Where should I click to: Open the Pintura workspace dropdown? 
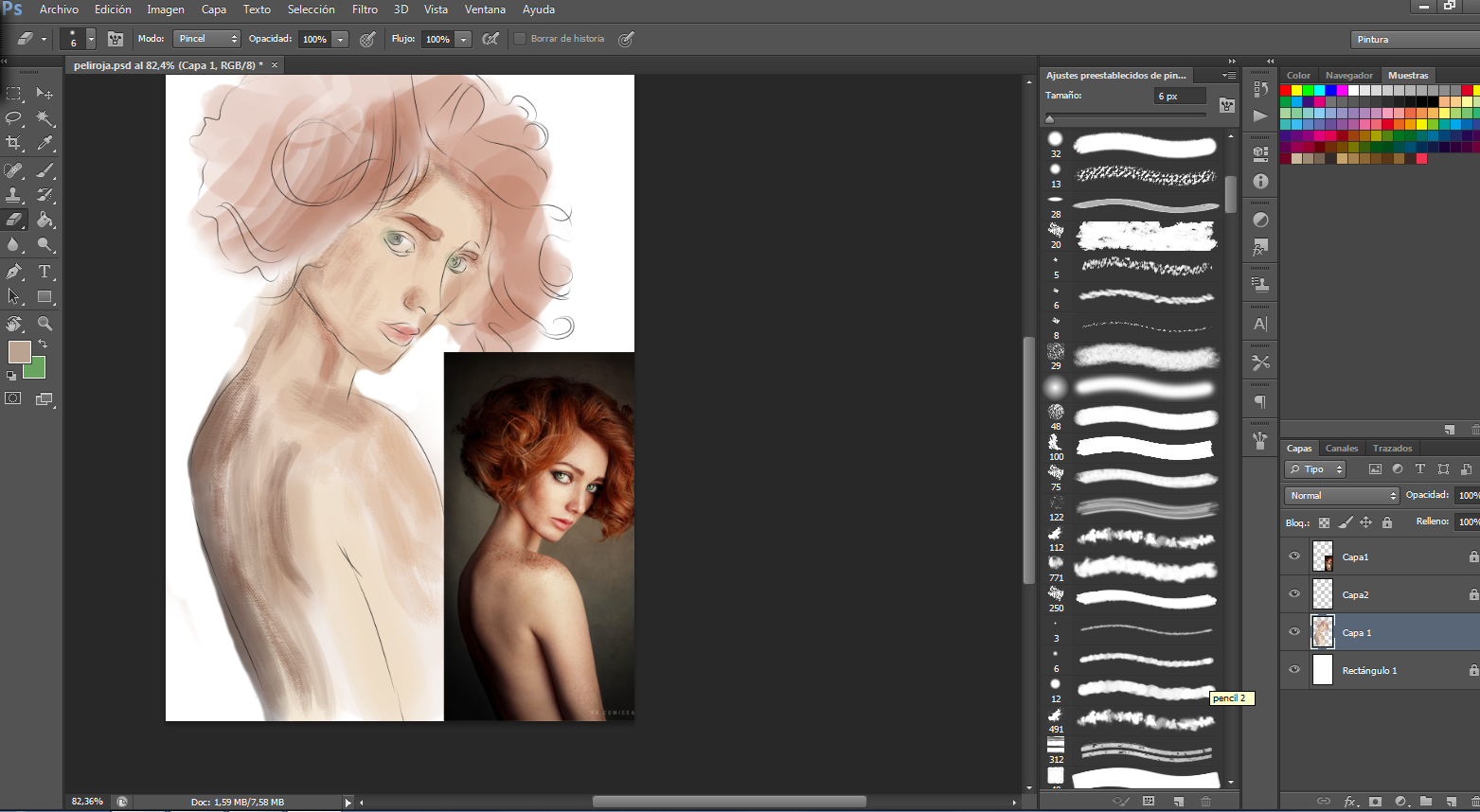(1415, 39)
